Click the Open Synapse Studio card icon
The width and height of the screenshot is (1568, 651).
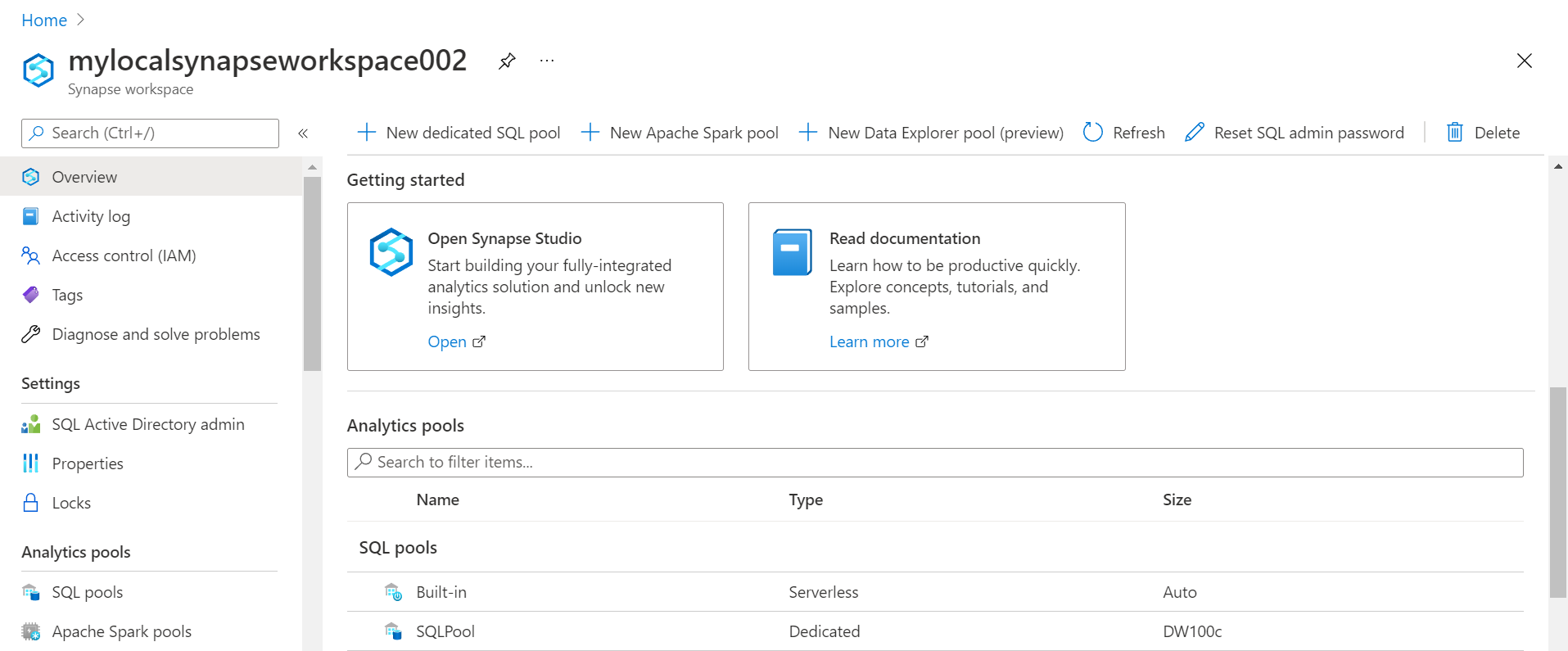click(x=391, y=251)
